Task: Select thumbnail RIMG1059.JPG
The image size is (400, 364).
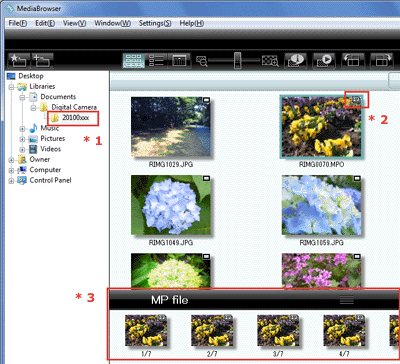Action: pos(321,205)
